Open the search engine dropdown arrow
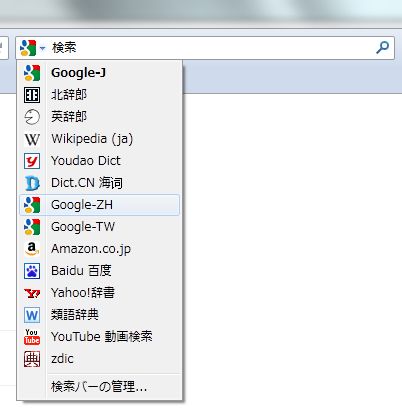402x416 pixels. 42,48
